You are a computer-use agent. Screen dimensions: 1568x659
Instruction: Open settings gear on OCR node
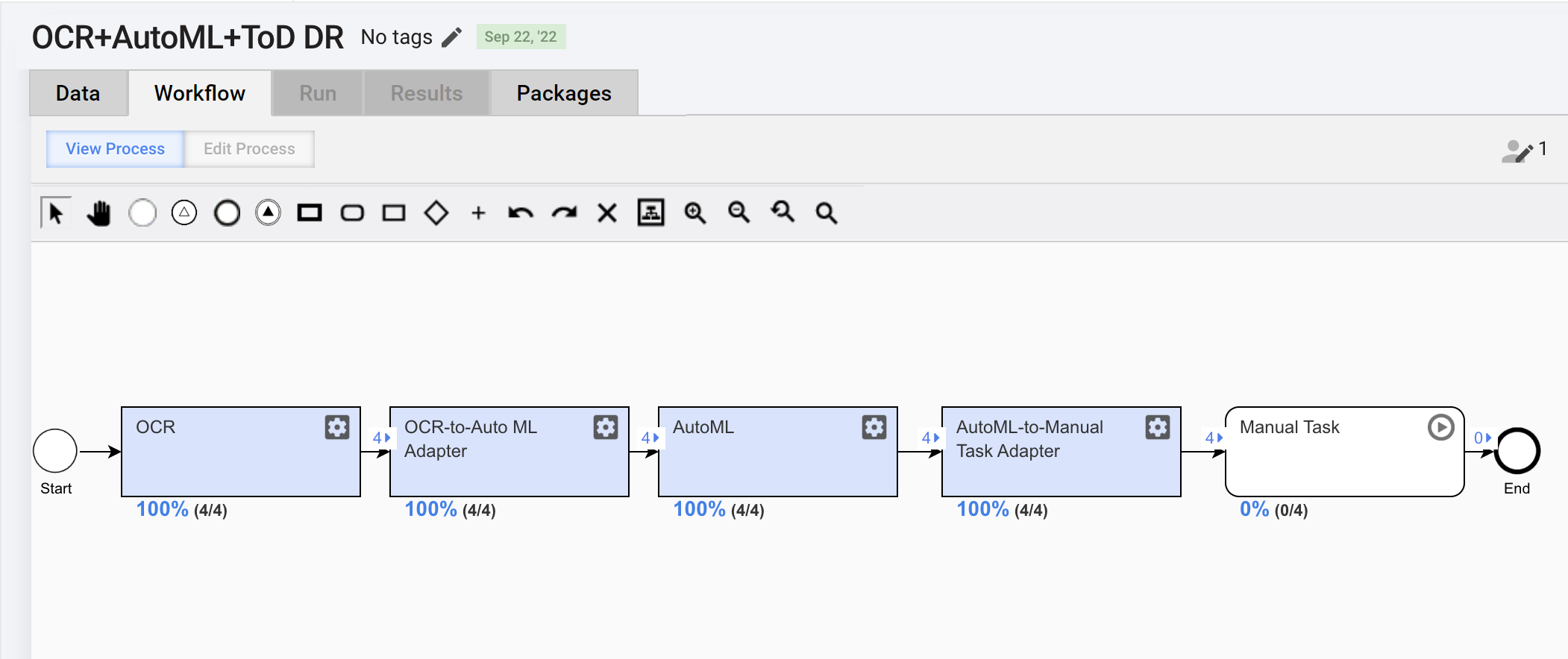[337, 427]
